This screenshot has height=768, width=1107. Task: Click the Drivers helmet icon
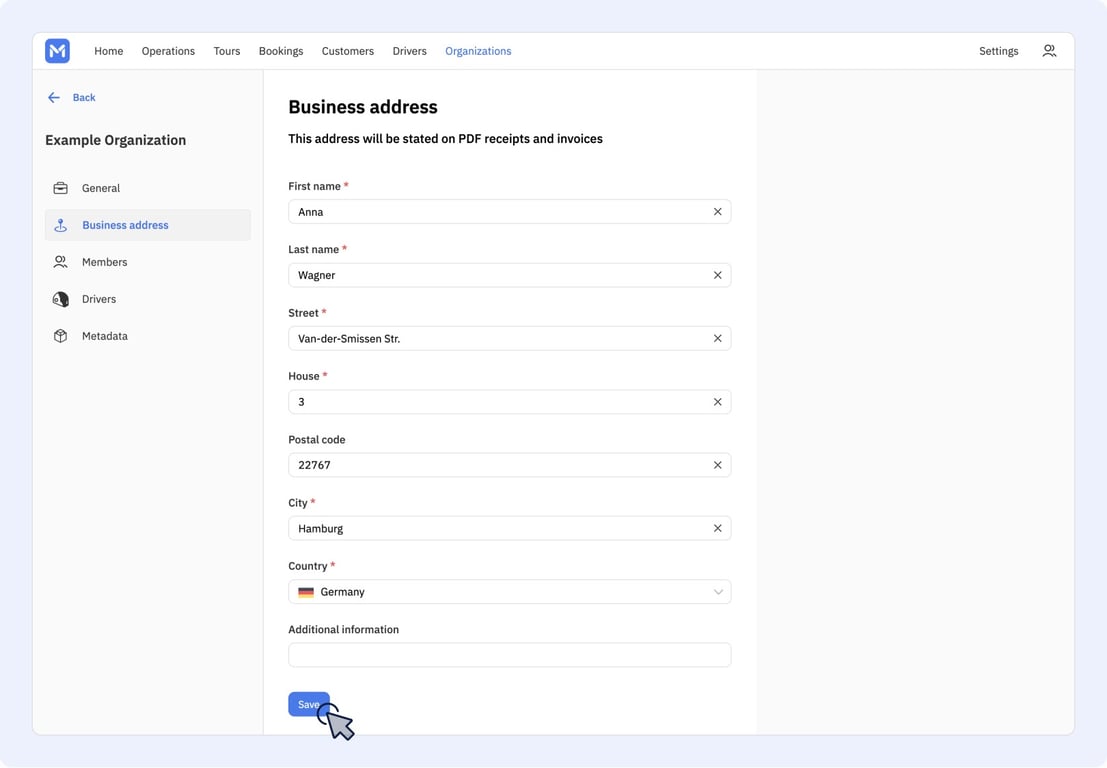tap(61, 299)
